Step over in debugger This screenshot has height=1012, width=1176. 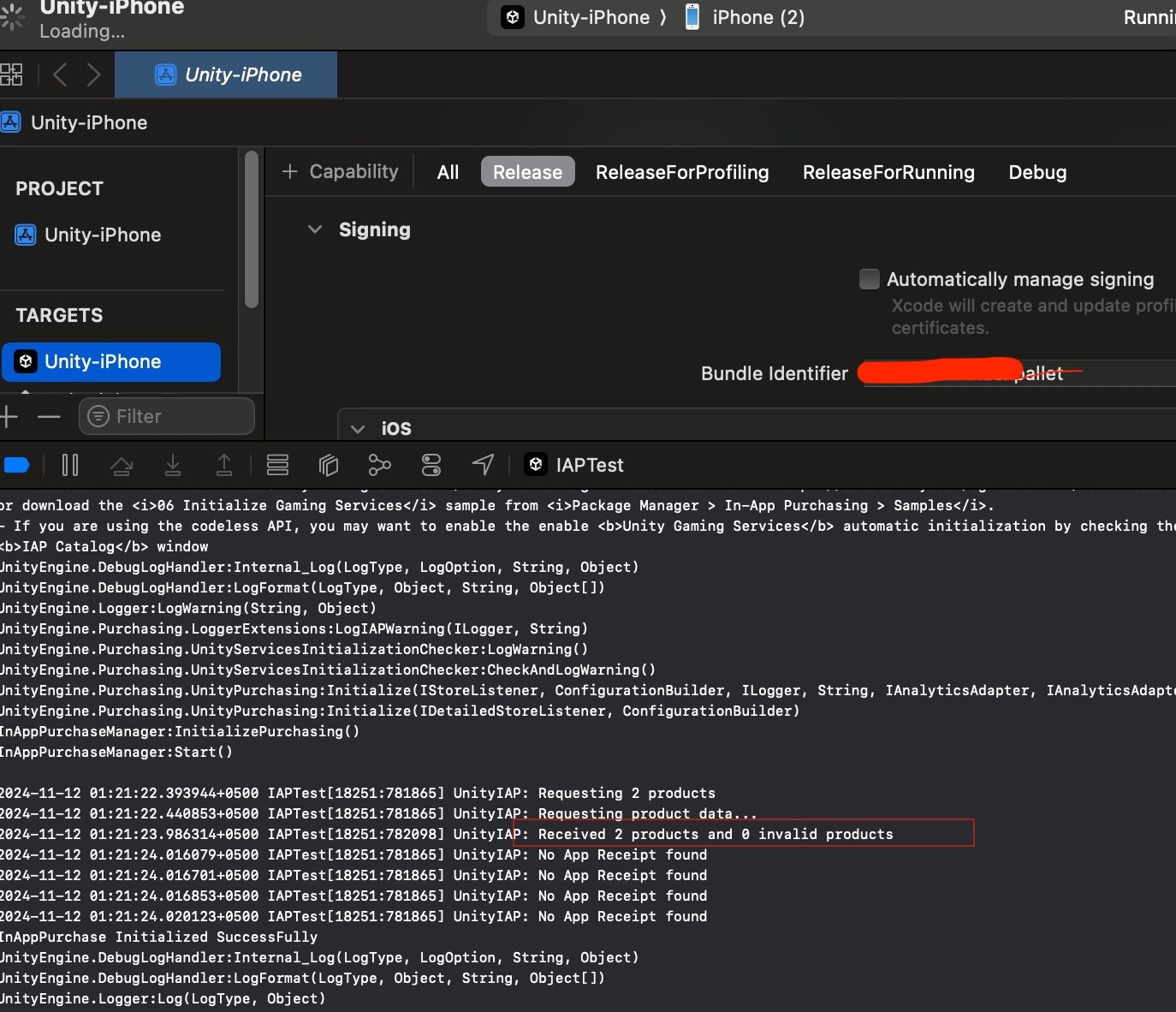(x=122, y=465)
